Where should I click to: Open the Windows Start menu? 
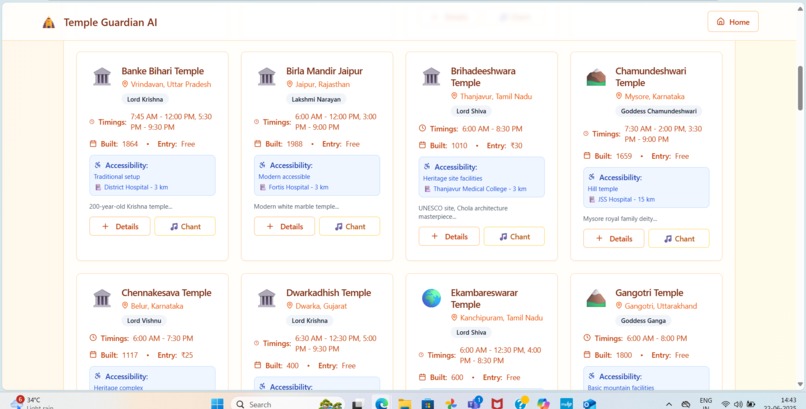pos(217,404)
